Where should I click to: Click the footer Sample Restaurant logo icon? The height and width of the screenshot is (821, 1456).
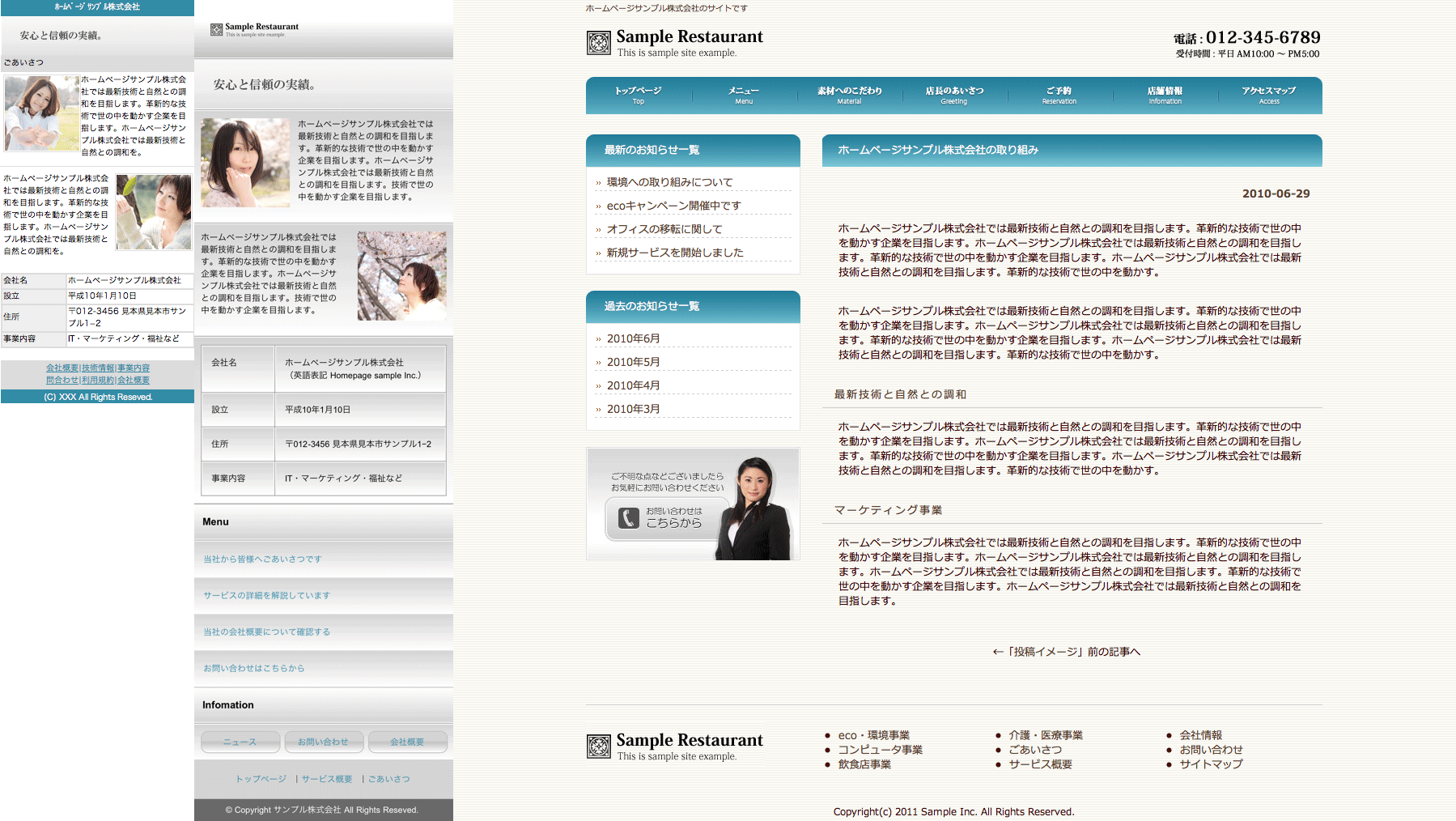pos(598,747)
